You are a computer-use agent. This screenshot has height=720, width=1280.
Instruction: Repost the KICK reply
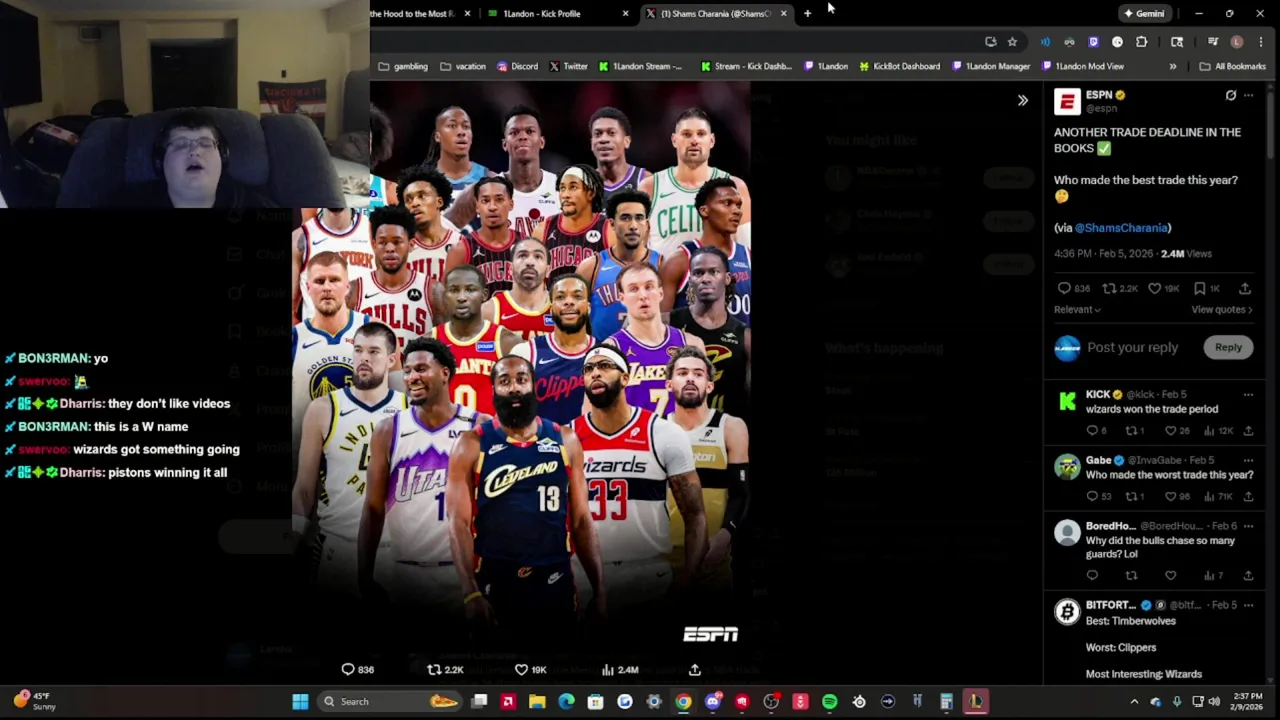click(x=1131, y=431)
